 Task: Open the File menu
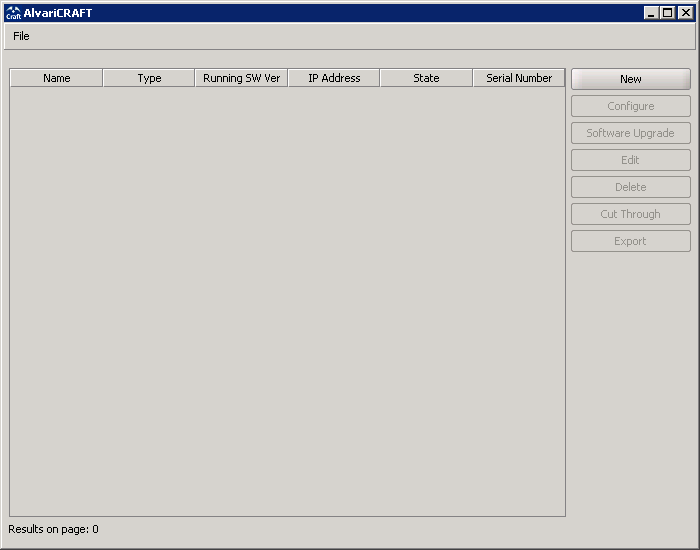[21, 36]
